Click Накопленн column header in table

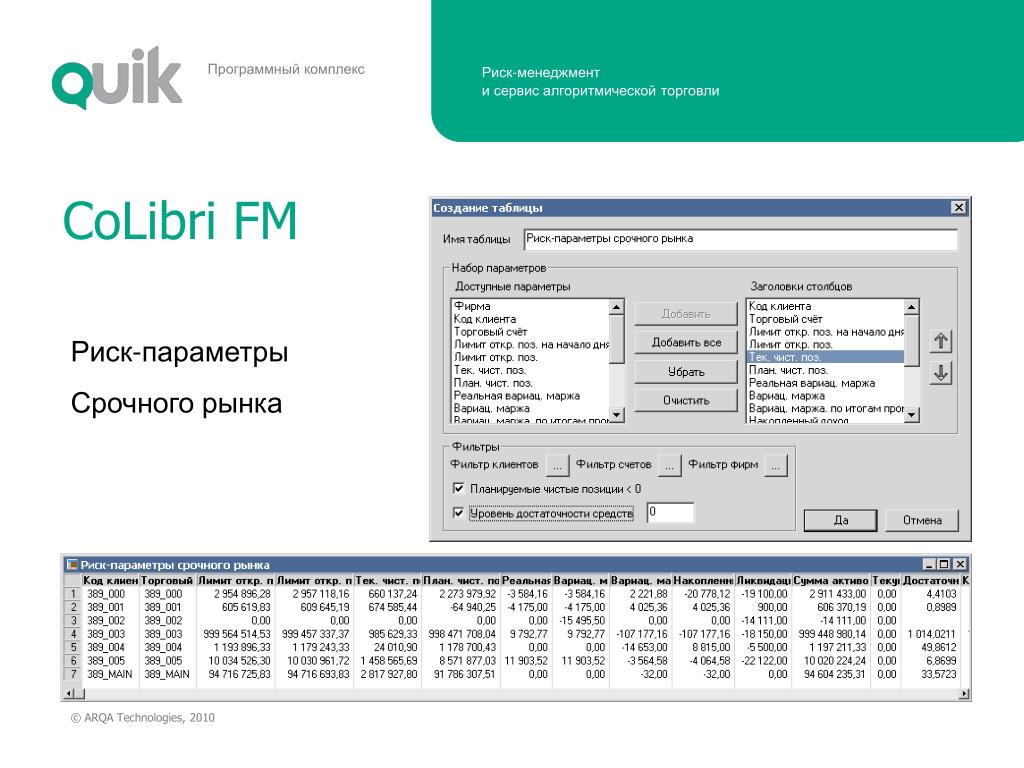pos(703,580)
